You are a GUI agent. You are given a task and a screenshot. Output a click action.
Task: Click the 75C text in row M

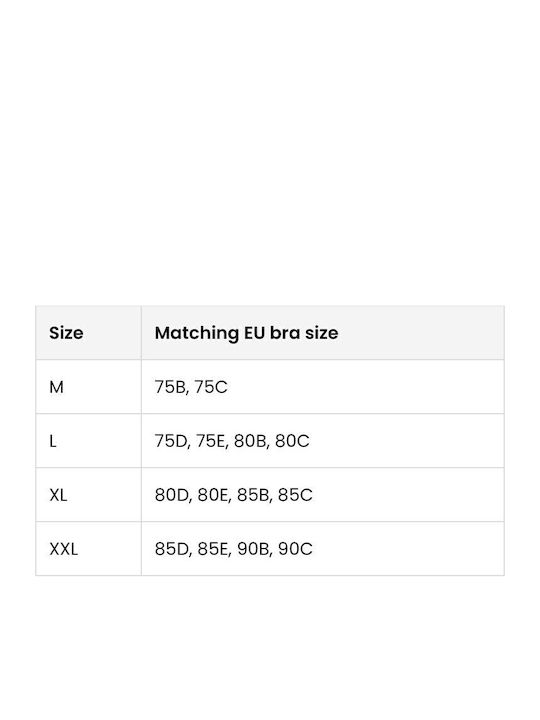(x=211, y=387)
